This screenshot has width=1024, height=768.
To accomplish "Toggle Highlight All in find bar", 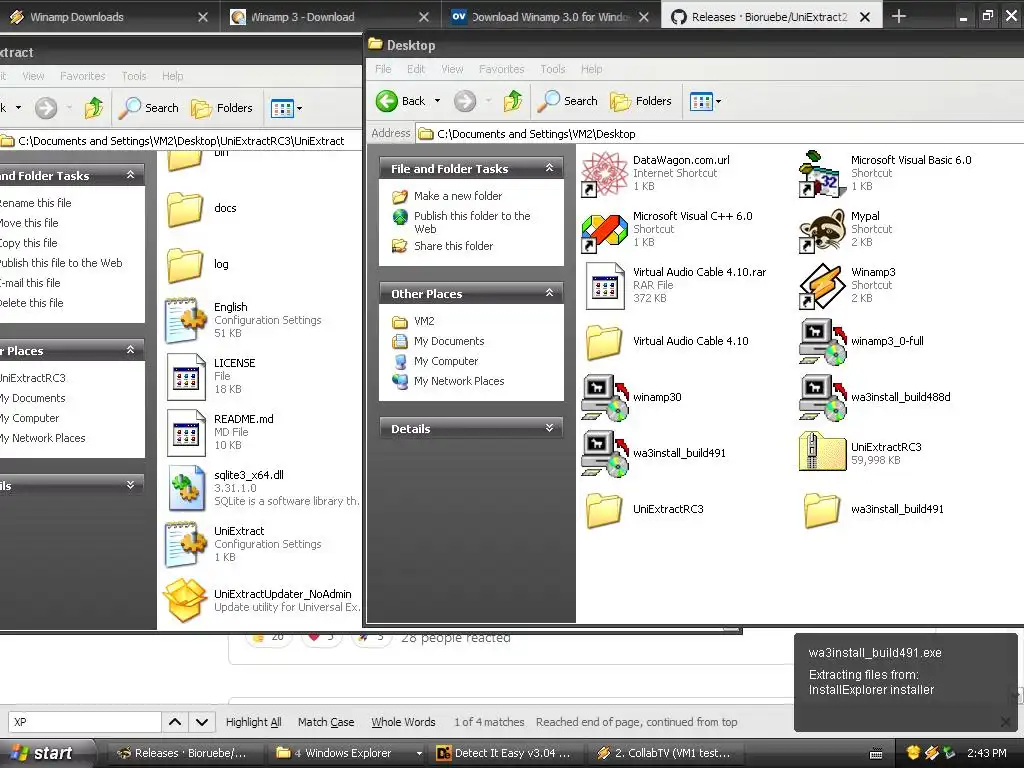I will (x=253, y=722).
